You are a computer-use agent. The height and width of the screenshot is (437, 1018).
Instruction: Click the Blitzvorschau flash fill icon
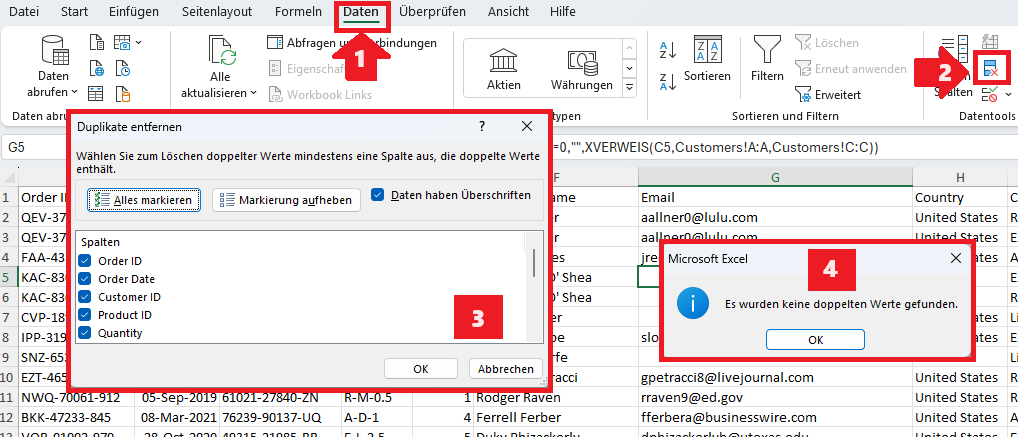[x=990, y=42]
